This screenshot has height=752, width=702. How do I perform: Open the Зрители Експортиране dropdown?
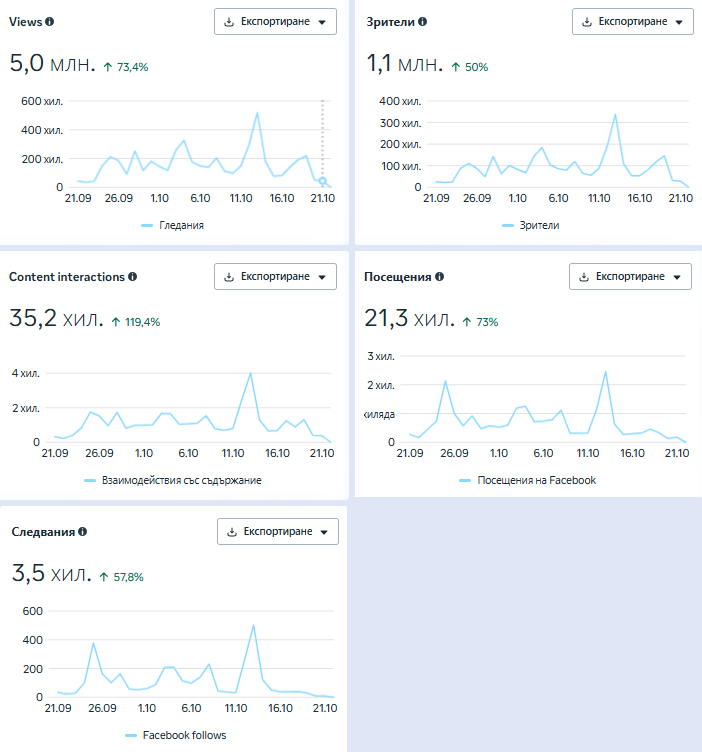pyautogui.click(x=633, y=22)
